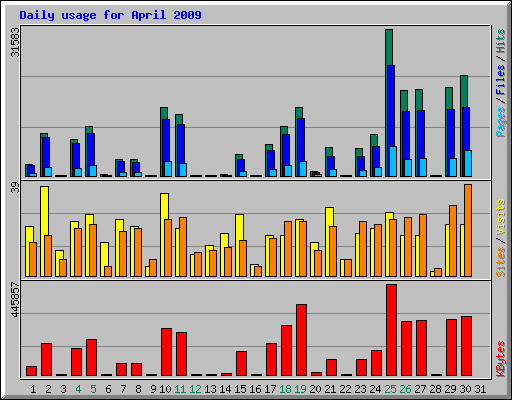Viewport: 512px width, 400px height.
Task: Click the yellow 'Visits' legend label
Action: coord(501,217)
